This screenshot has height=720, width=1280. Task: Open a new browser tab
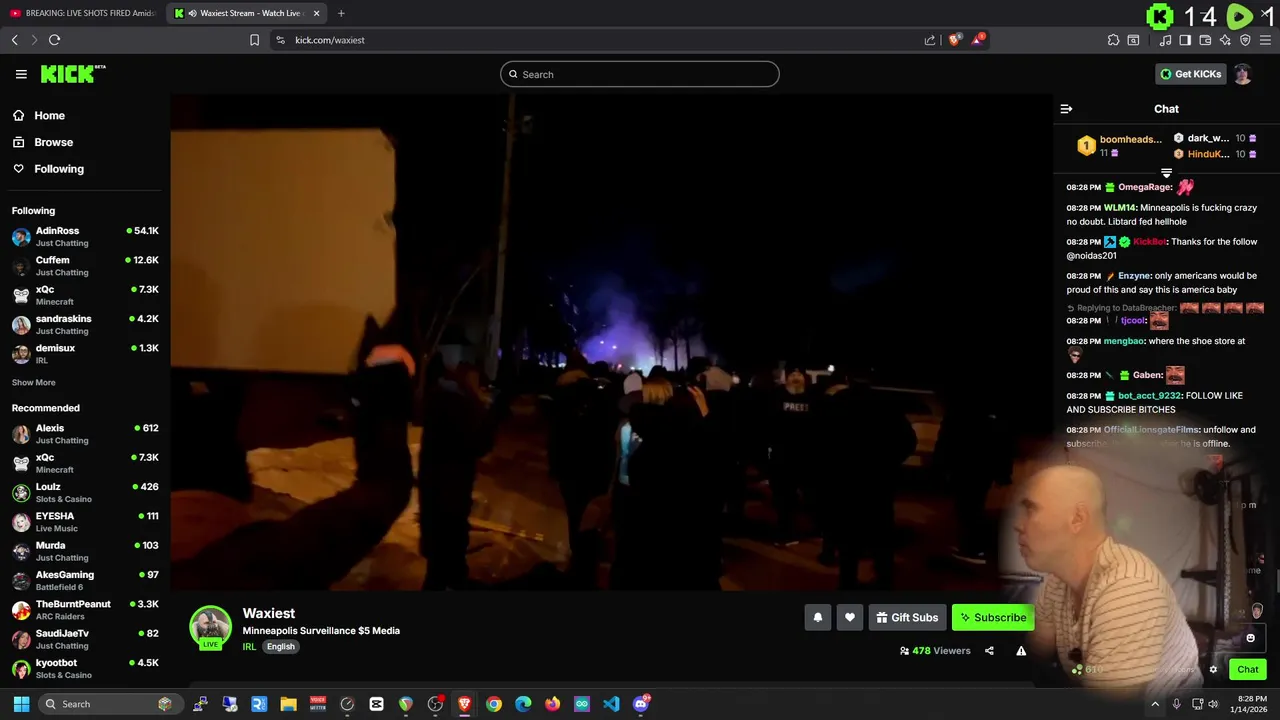[341, 13]
